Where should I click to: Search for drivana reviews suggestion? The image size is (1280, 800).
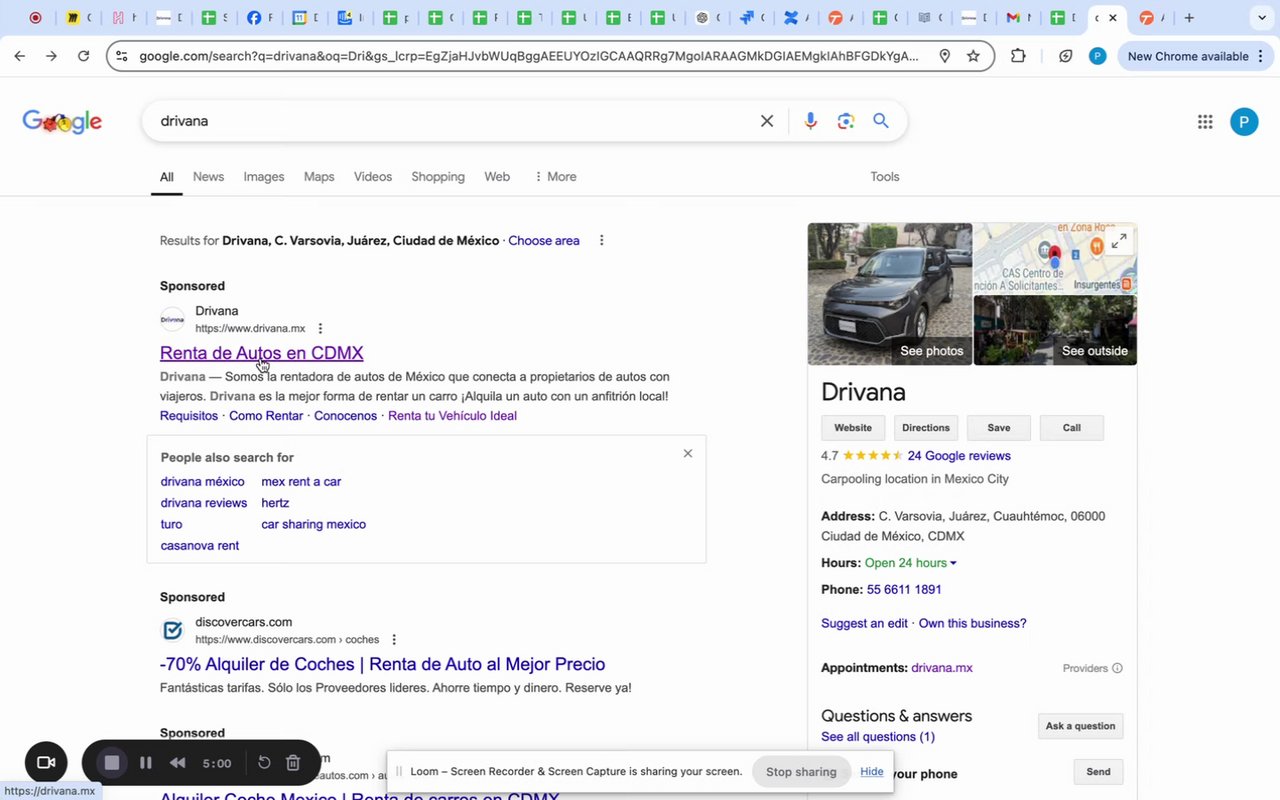pos(204,503)
